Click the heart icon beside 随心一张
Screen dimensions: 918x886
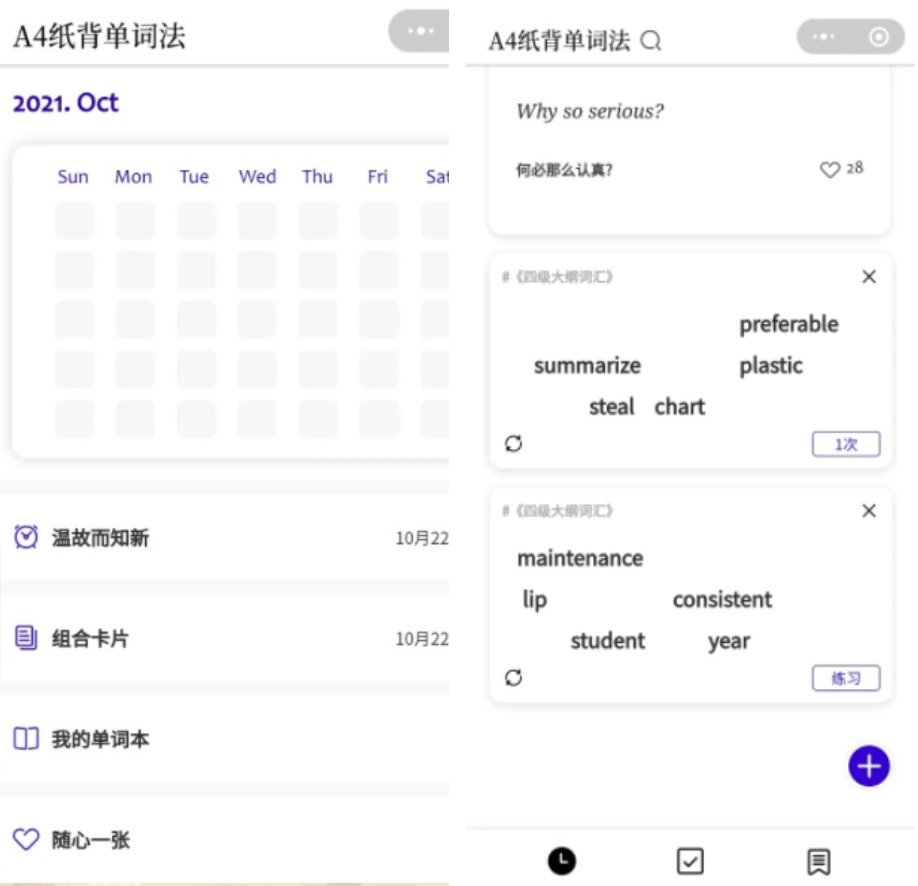point(24,840)
